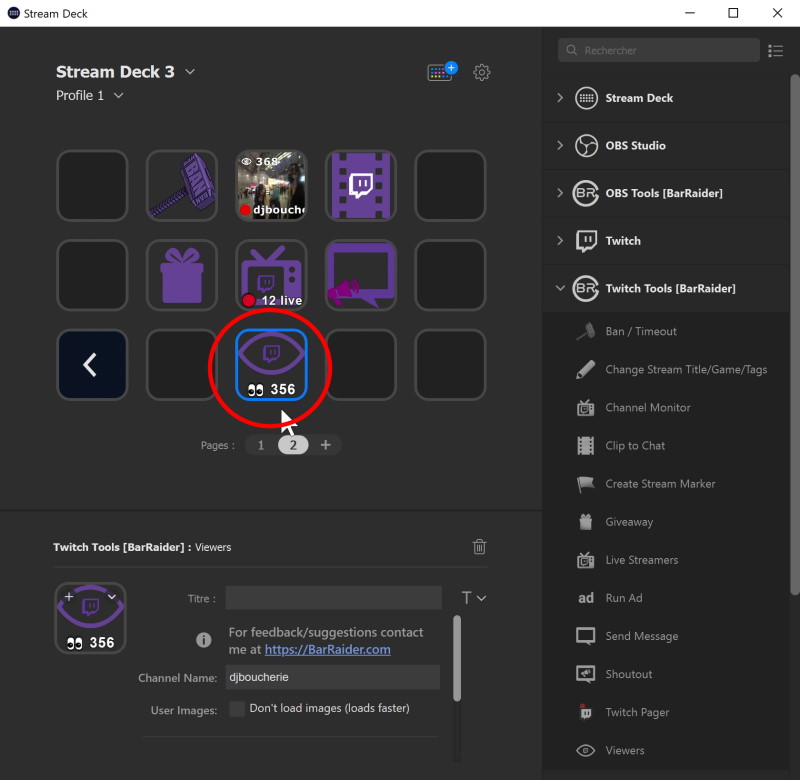The height and width of the screenshot is (780, 800).
Task: Open the Stream Deck Store keyboard icon
Action: click(440, 72)
